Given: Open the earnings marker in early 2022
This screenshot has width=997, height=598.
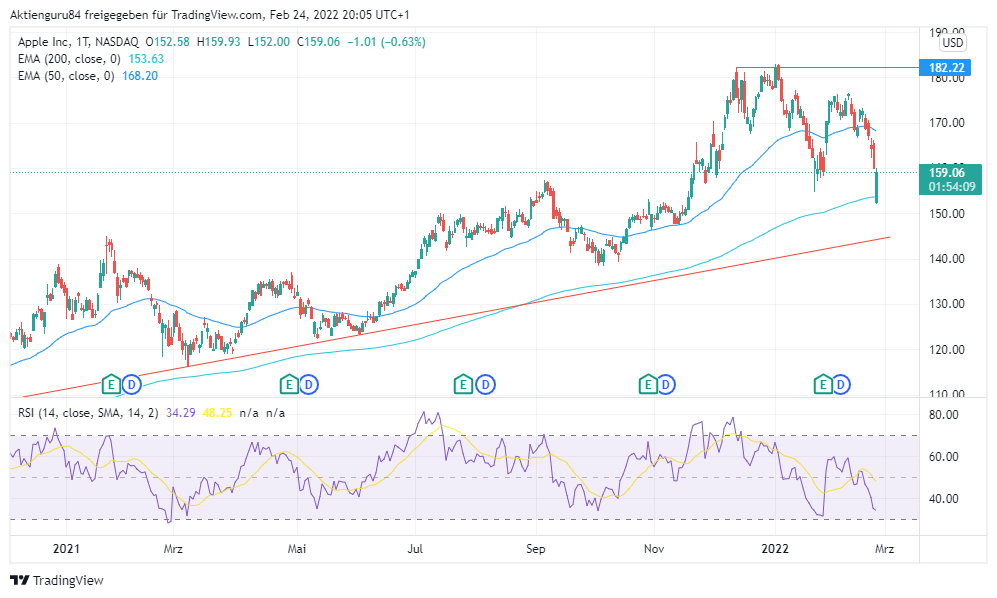Looking at the screenshot, I should point(823,384).
